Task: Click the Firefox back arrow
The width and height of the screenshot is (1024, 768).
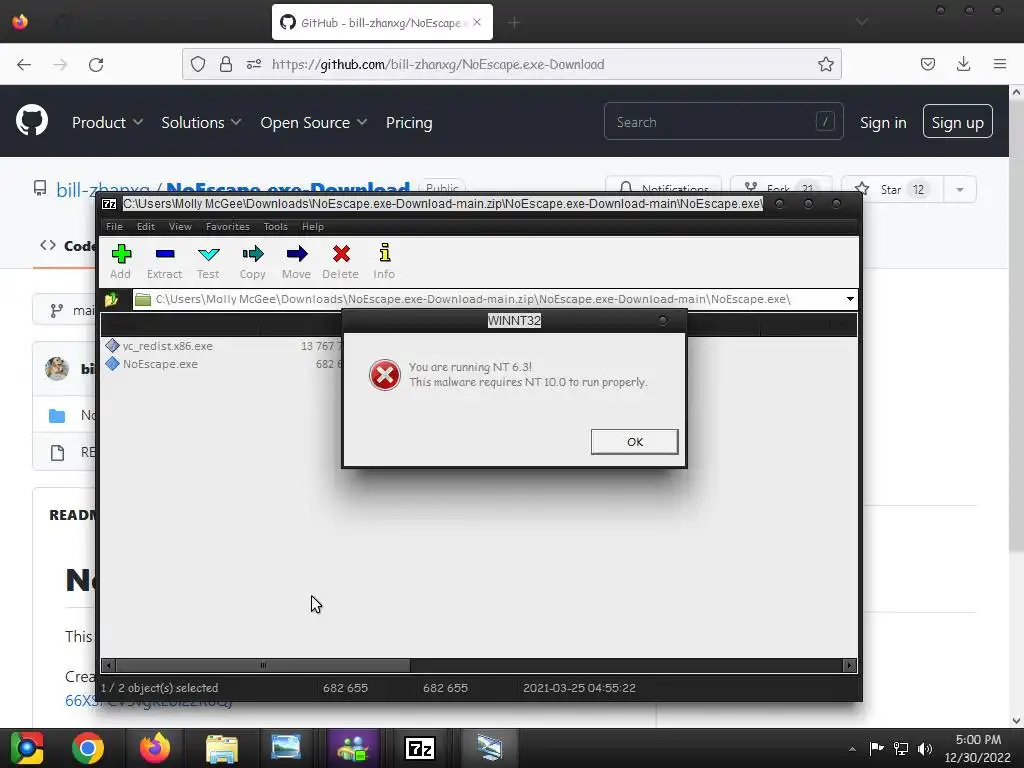Action: (24, 64)
